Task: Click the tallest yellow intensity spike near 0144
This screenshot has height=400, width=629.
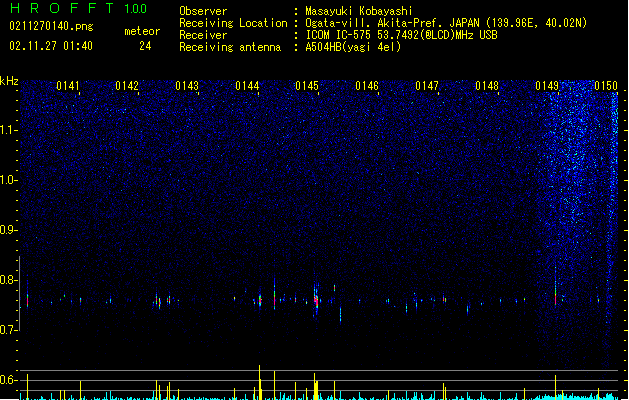Action: tap(260, 382)
